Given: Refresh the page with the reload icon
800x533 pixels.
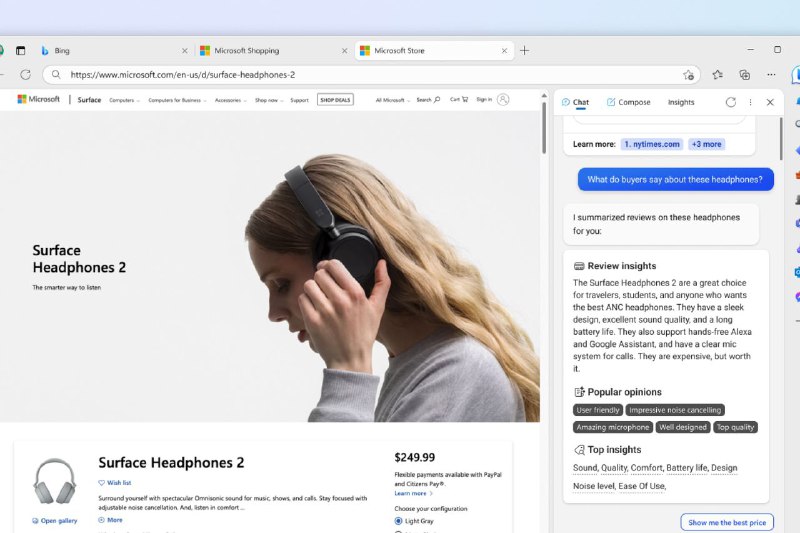Looking at the screenshot, I should click(26, 74).
